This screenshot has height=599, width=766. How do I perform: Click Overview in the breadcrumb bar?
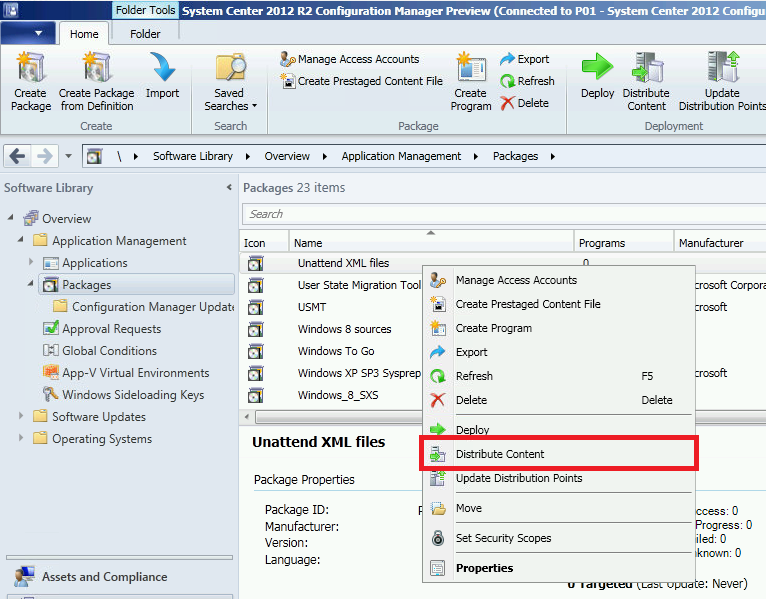pyautogui.click(x=287, y=156)
